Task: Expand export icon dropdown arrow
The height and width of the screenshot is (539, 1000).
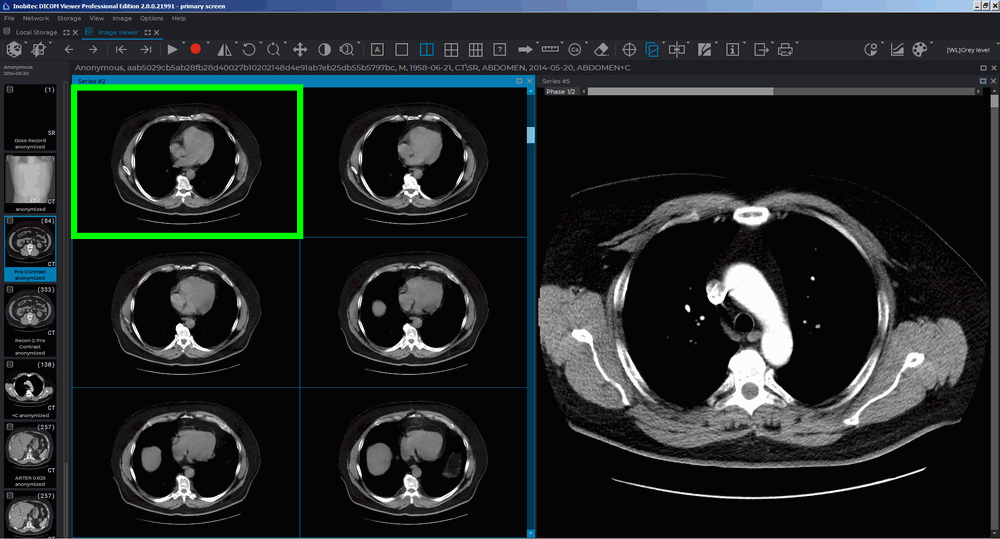Action: point(771,43)
